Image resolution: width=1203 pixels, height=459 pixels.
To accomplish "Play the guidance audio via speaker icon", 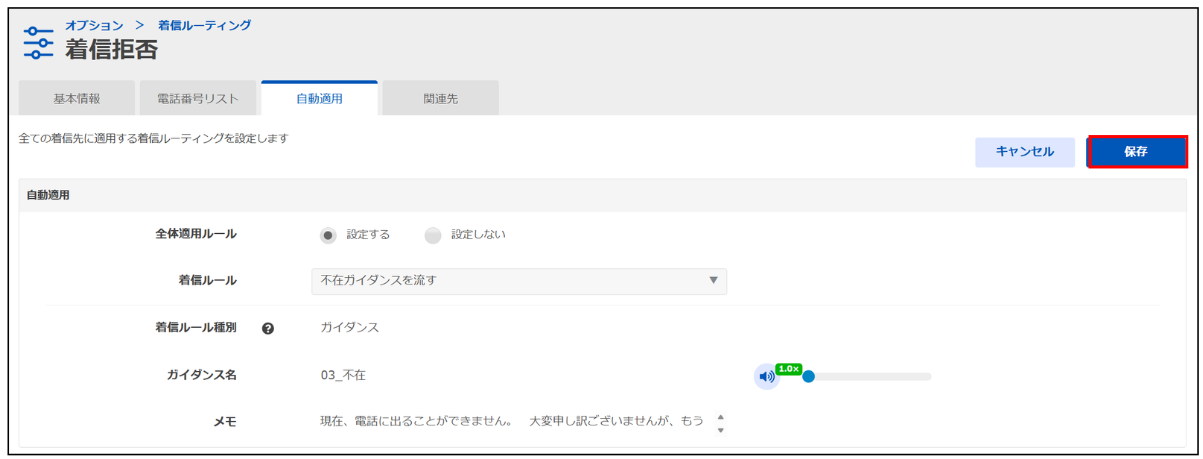I will (766, 377).
